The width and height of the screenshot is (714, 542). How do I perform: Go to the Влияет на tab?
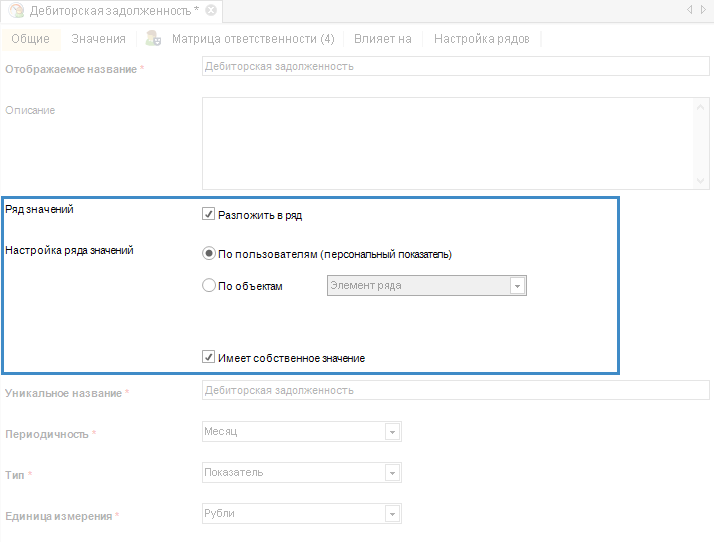click(x=382, y=39)
